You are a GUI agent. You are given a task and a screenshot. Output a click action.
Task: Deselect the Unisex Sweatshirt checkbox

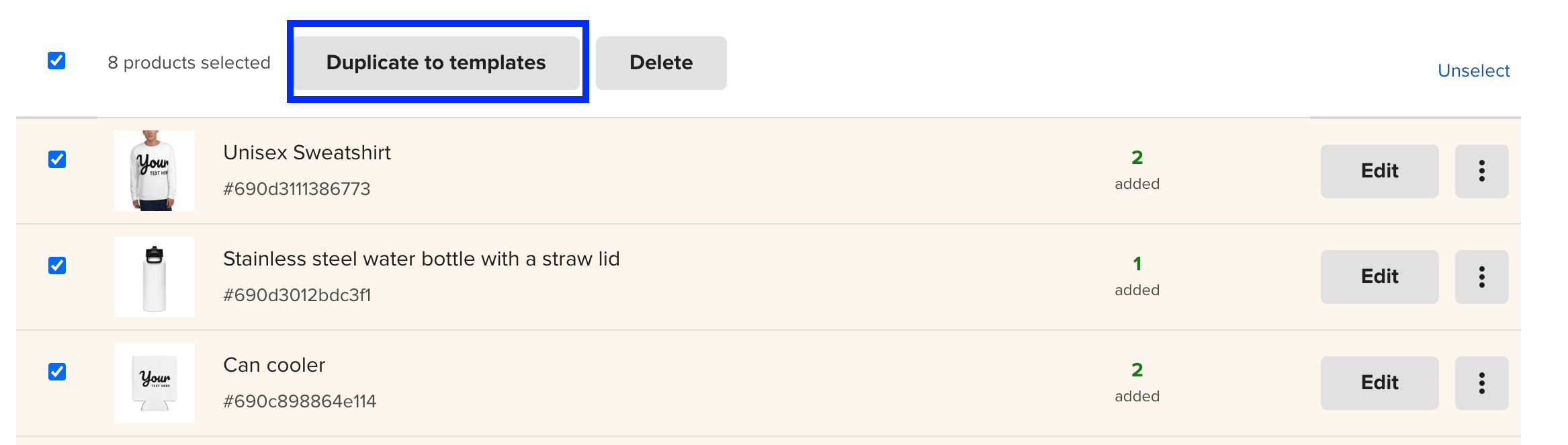coord(57,159)
